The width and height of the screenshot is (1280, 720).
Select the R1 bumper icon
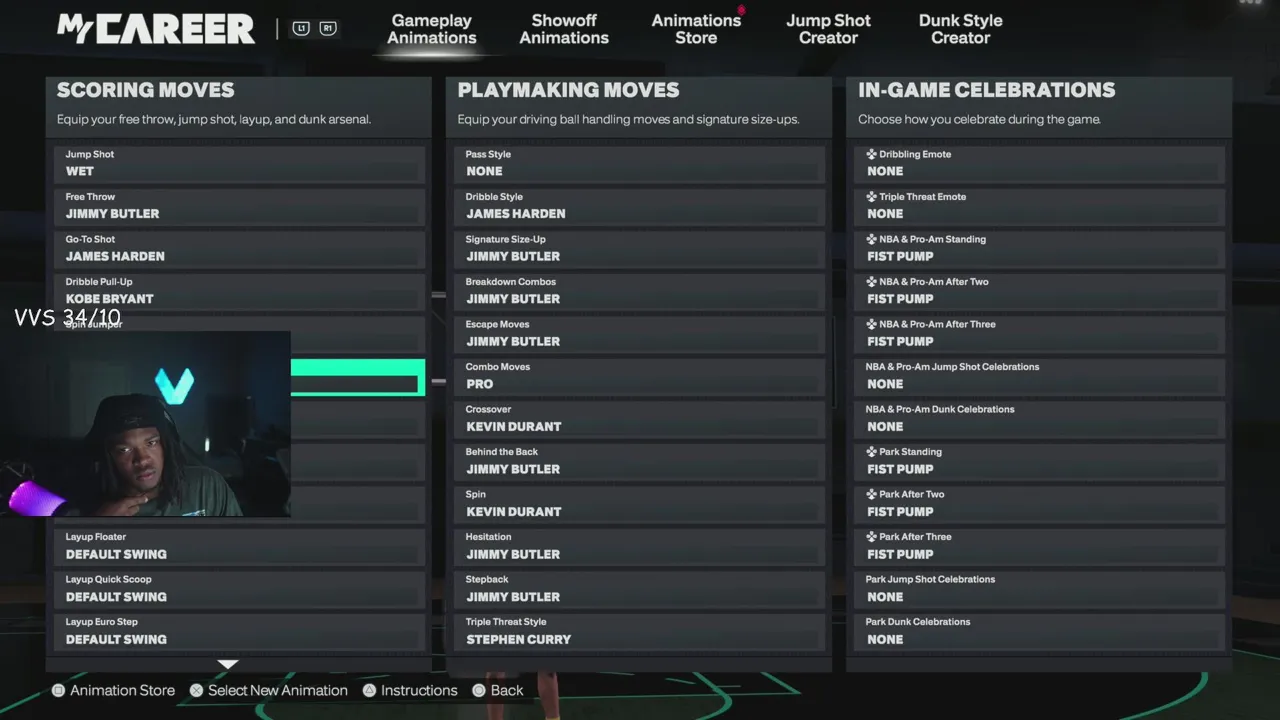tap(327, 28)
